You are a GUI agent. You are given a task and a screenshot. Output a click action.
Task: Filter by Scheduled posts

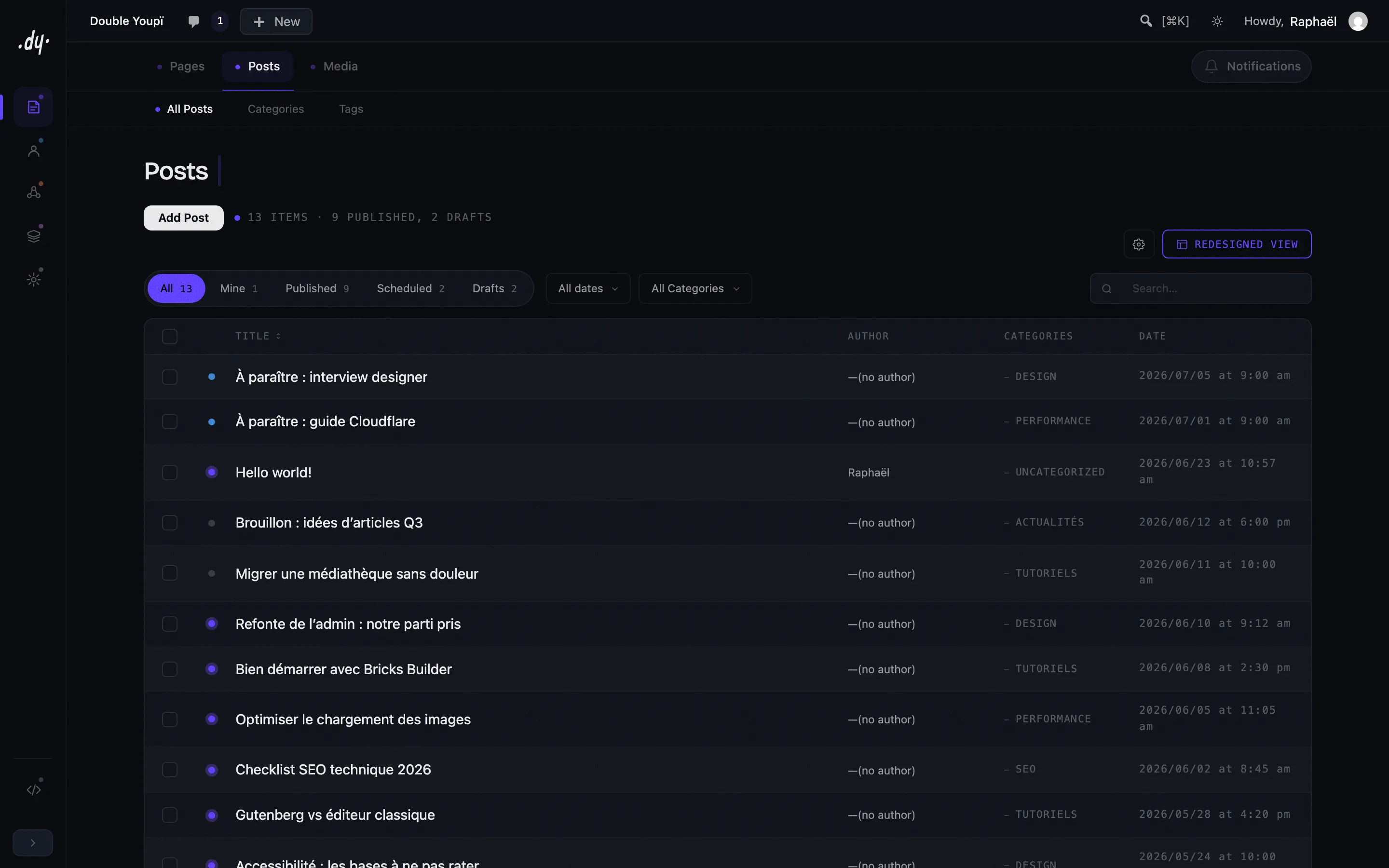point(410,288)
